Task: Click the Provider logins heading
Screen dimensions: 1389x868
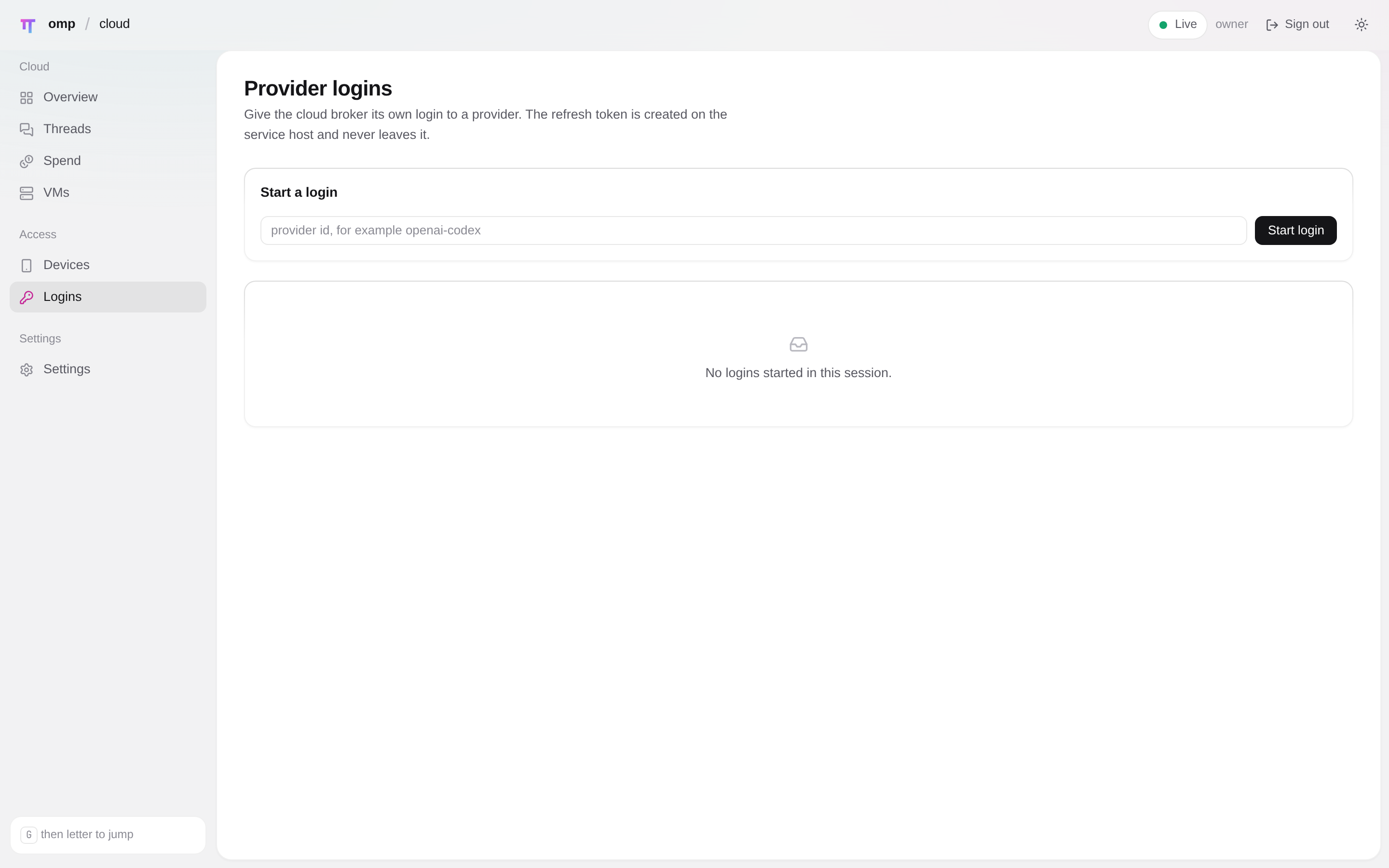Action: (318, 88)
